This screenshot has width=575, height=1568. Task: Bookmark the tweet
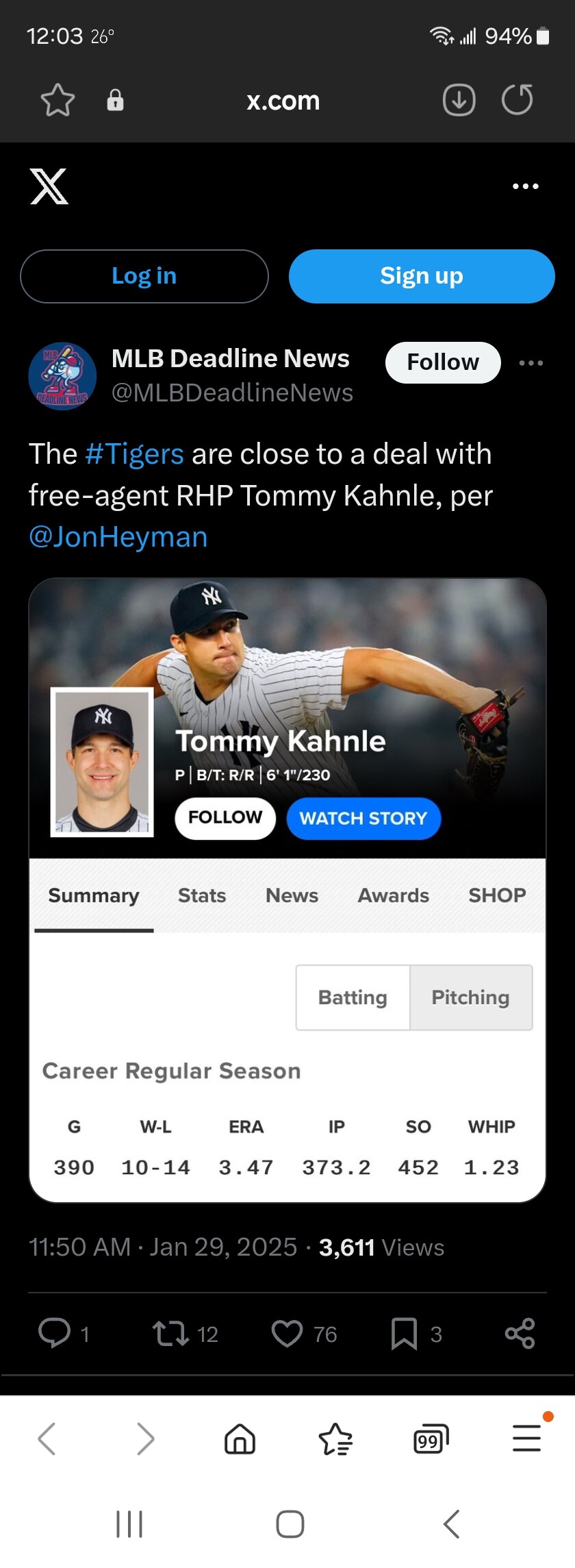point(404,1333)
